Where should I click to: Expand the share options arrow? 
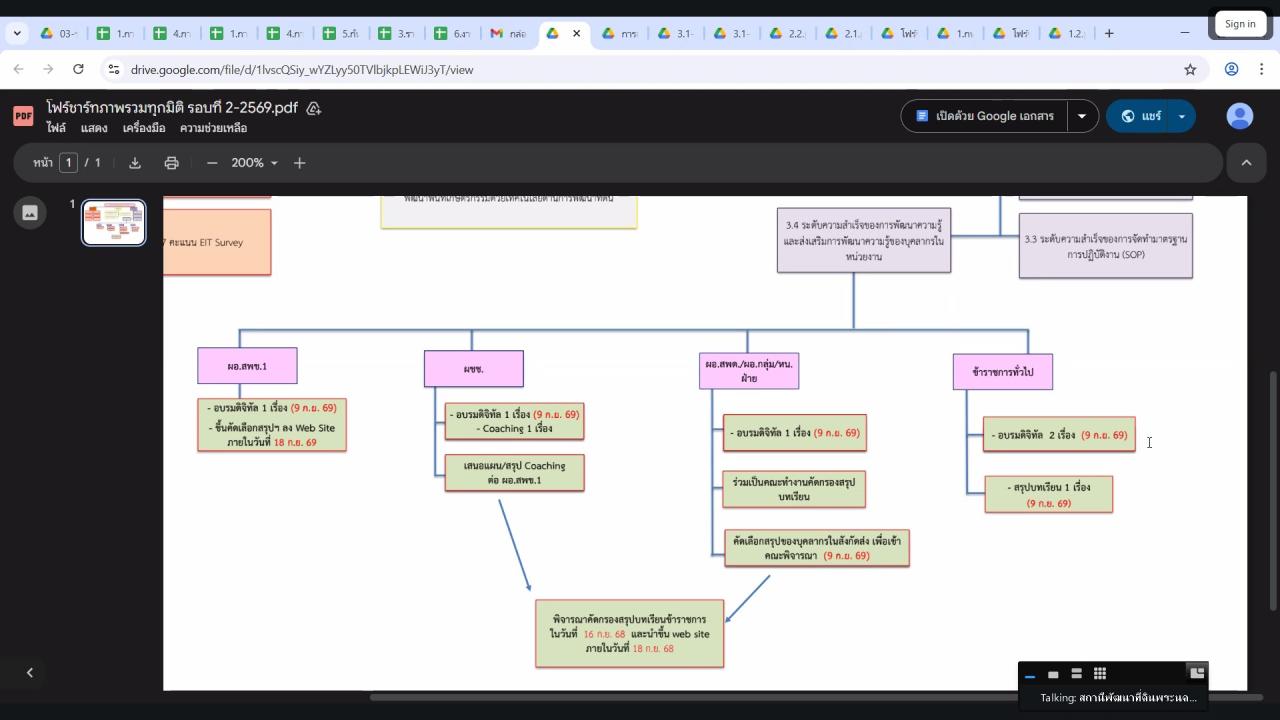pos(1182,116)
